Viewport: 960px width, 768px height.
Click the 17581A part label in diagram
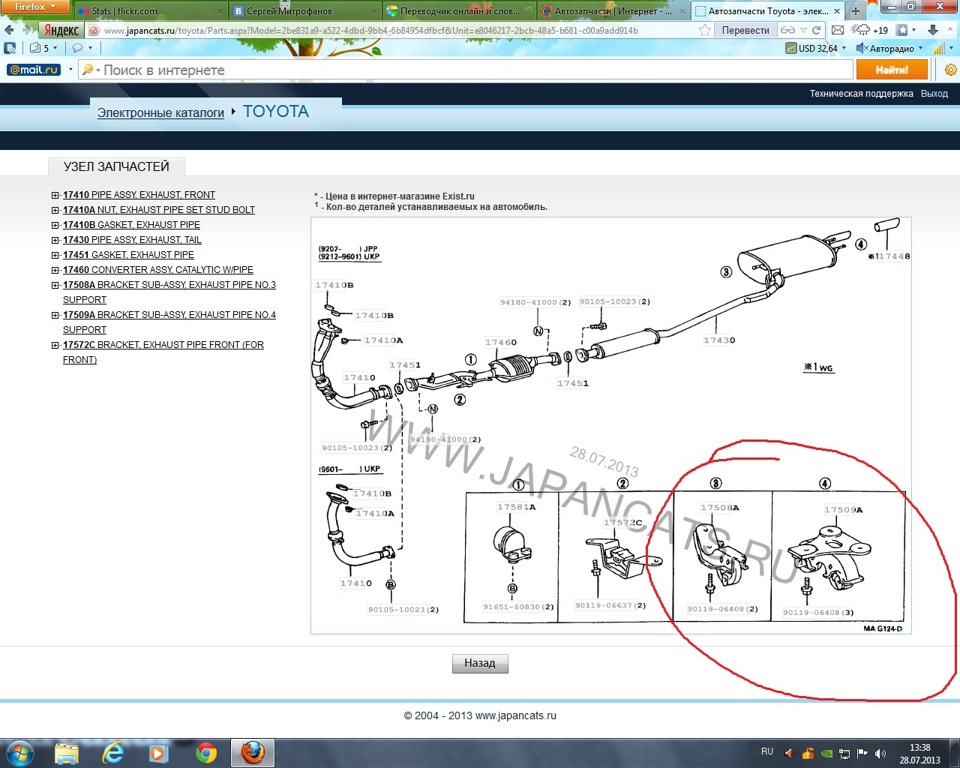pyautogui.click(x=516, y=507)
